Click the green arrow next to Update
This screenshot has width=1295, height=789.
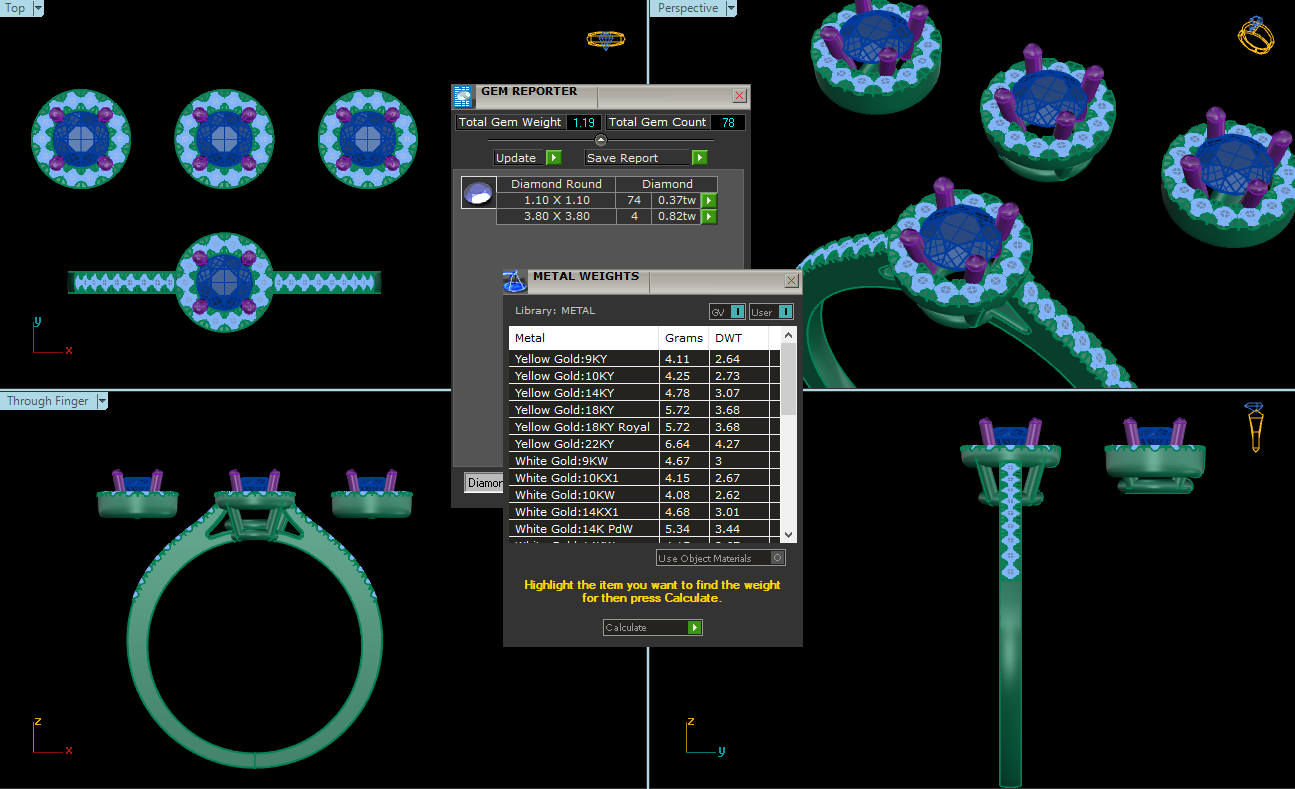pos(553,158)
